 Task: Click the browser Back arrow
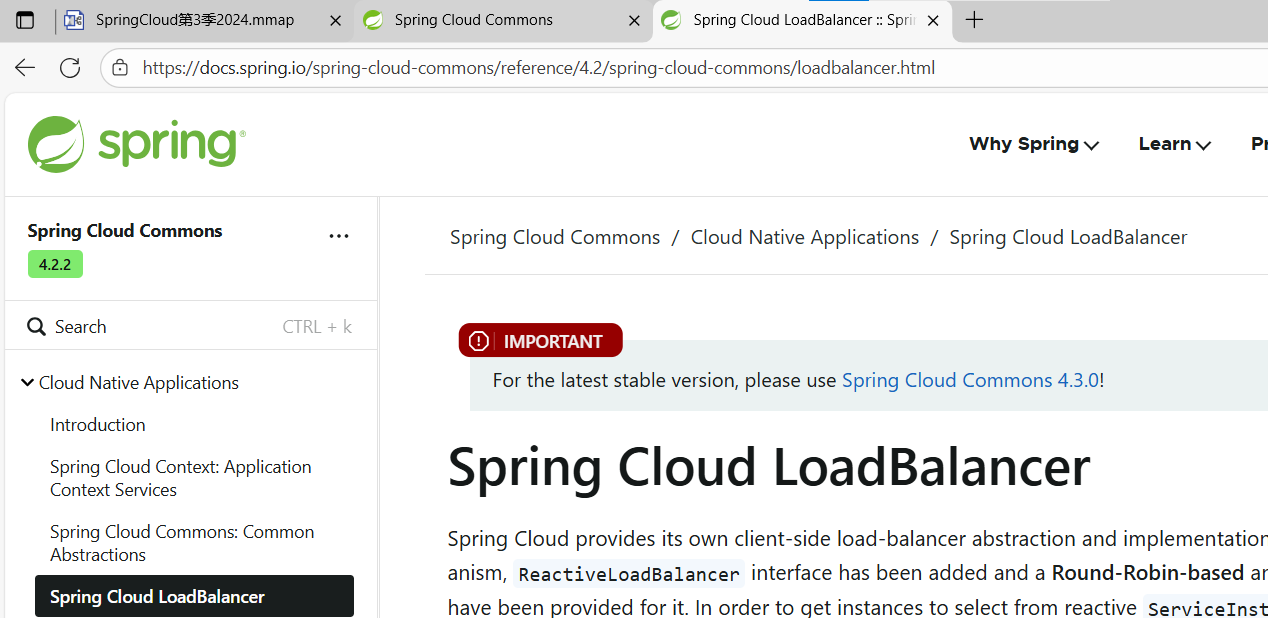point(25,68)
